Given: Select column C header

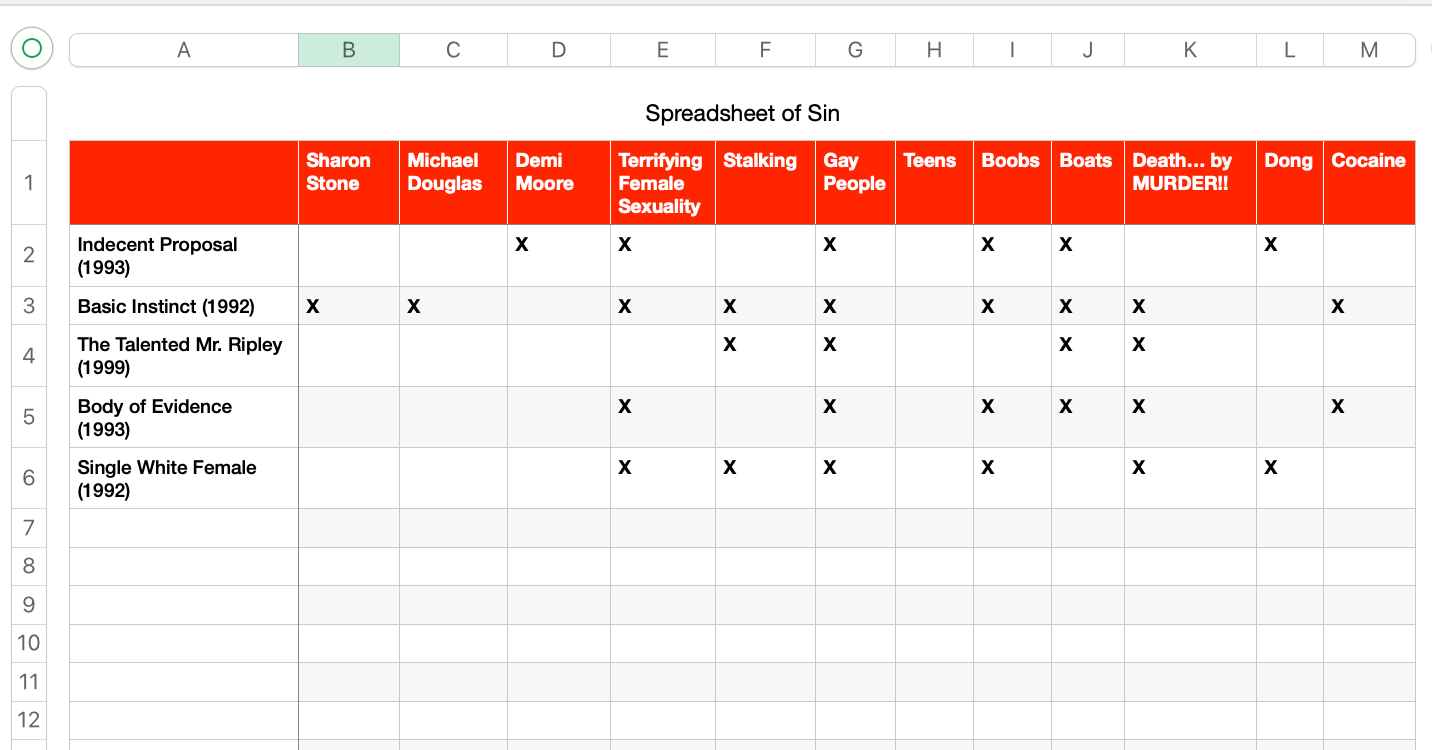Looking at the screenshot, I should coord(453,50).
